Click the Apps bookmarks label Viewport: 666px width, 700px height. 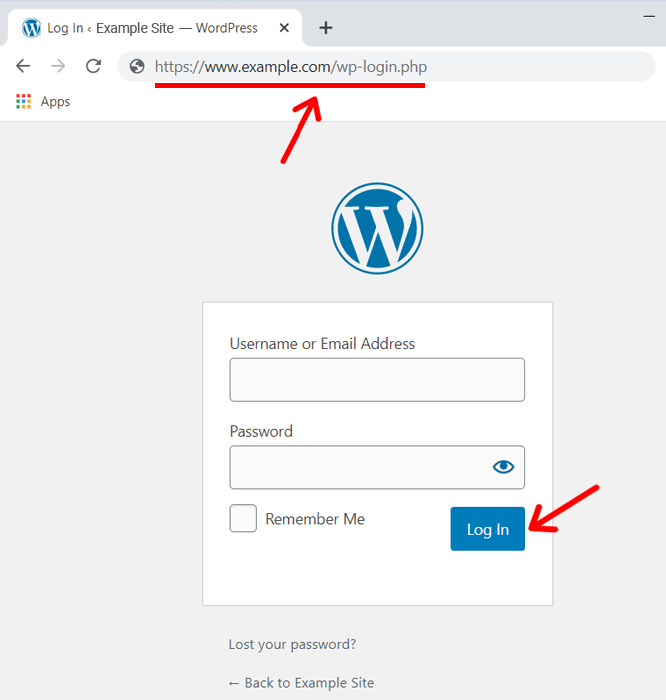click(x=55, y=102)
